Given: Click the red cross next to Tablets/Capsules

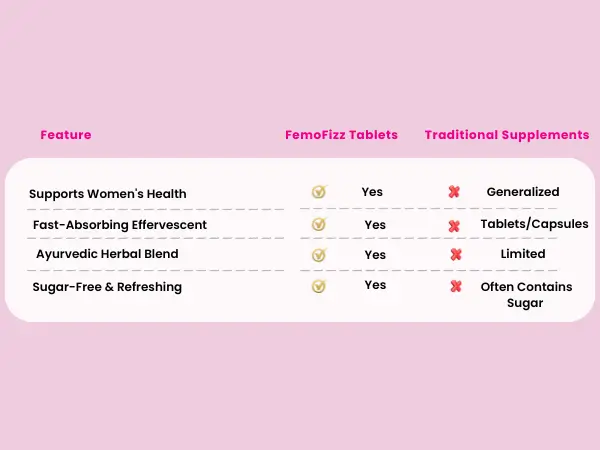Looking at the screenshot, I should (x=455, y=225).
